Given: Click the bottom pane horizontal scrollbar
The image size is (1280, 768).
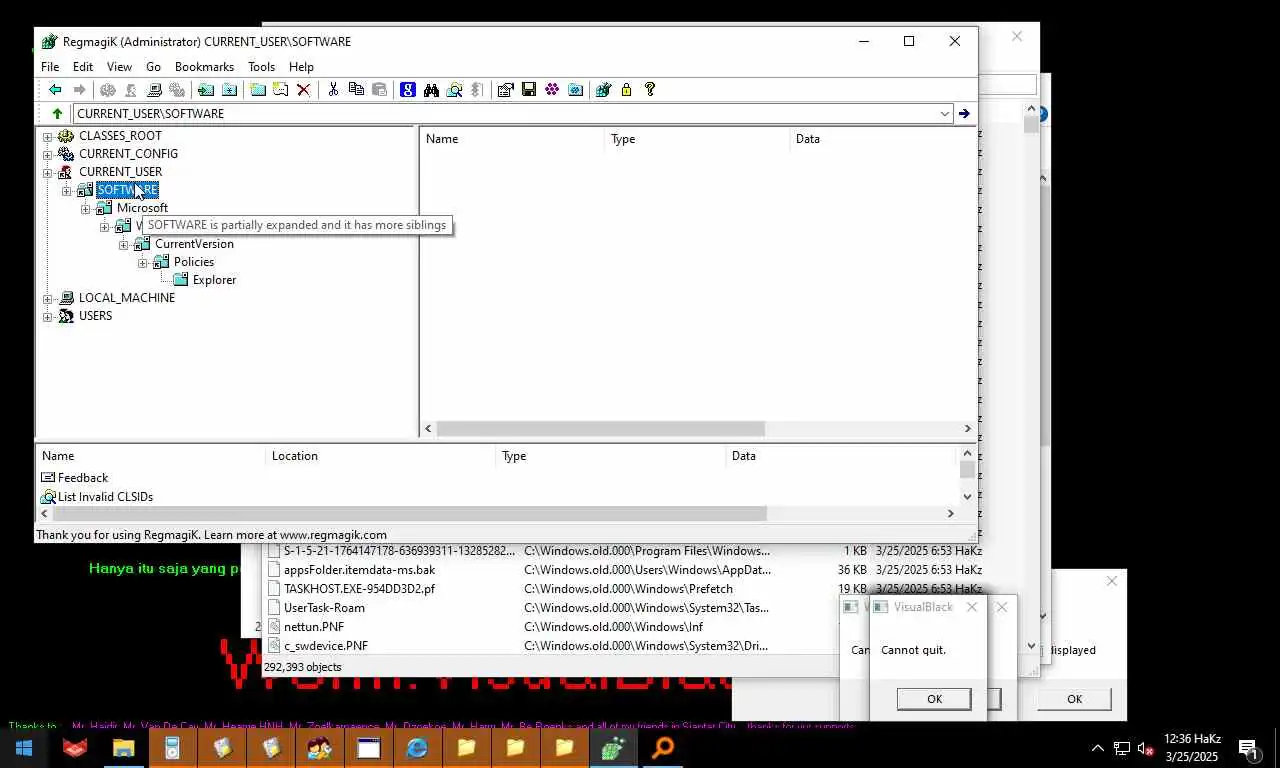Looking at the screenshot, I should point(409,513).
